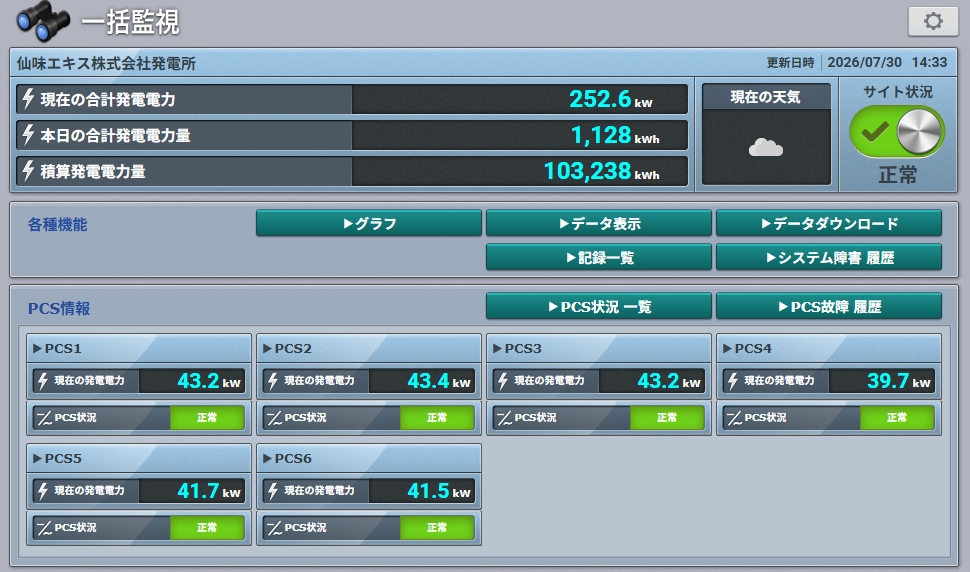This screenshot has height=572, width=970.
Task: Click PCS3 lightning power icon
Action: tap(503, 381)
